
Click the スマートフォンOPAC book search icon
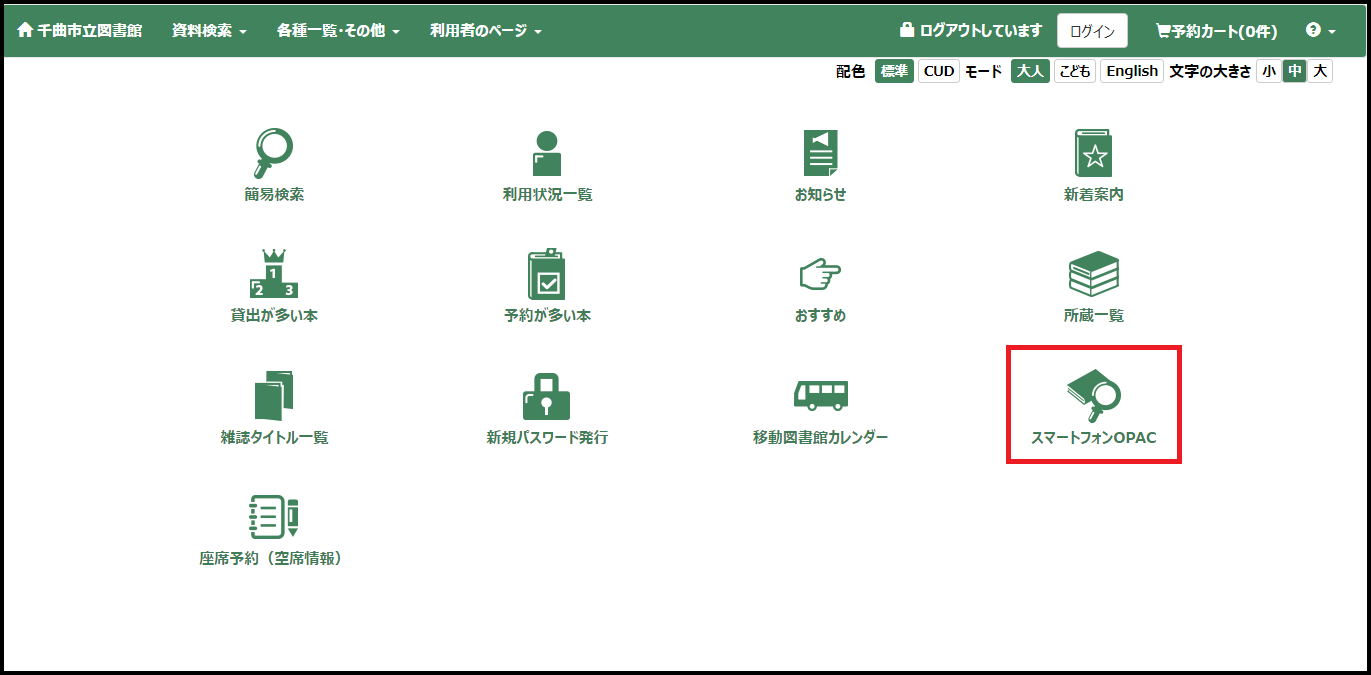(x=1093, y=396)
